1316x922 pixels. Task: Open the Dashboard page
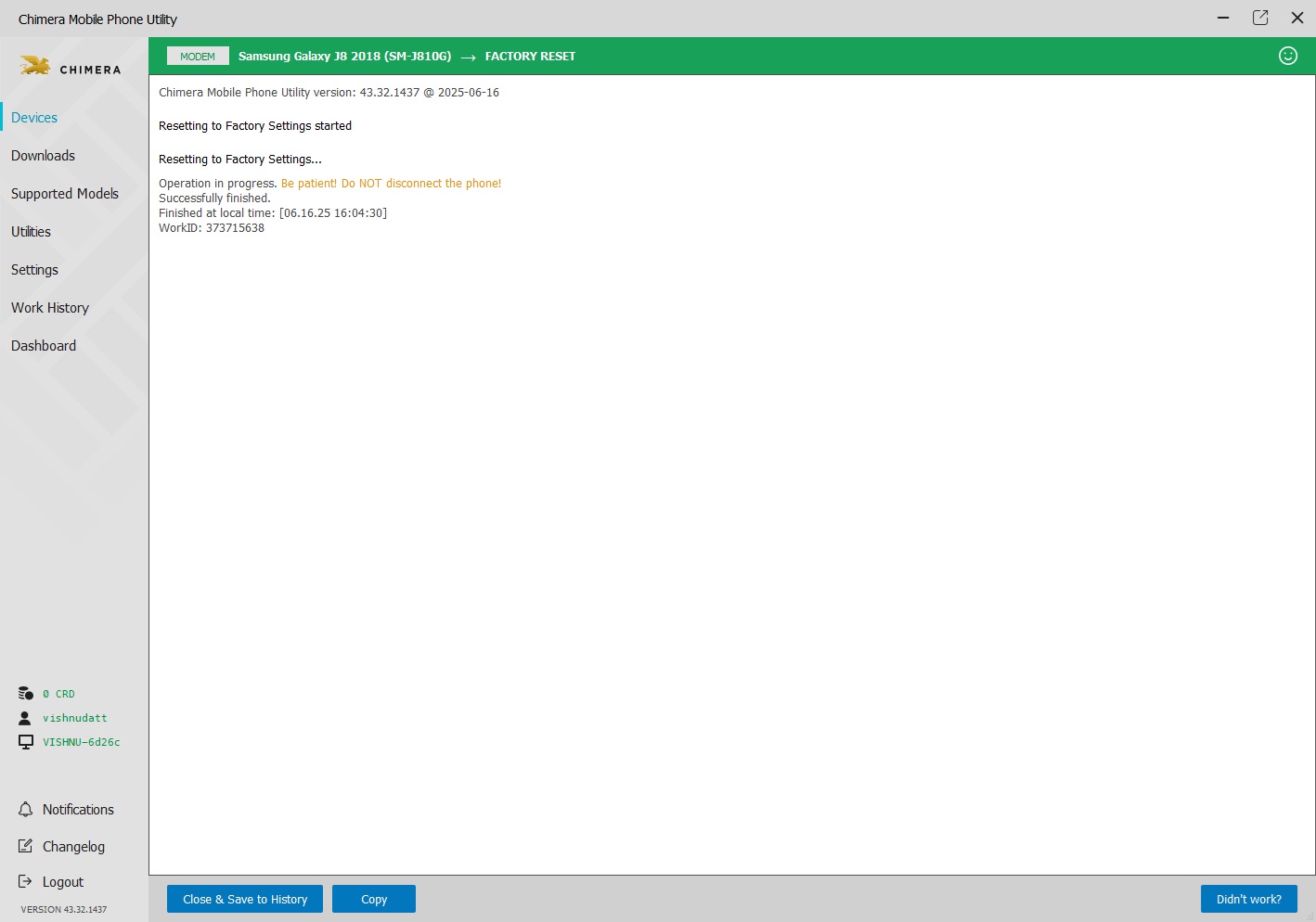point(44,346)
